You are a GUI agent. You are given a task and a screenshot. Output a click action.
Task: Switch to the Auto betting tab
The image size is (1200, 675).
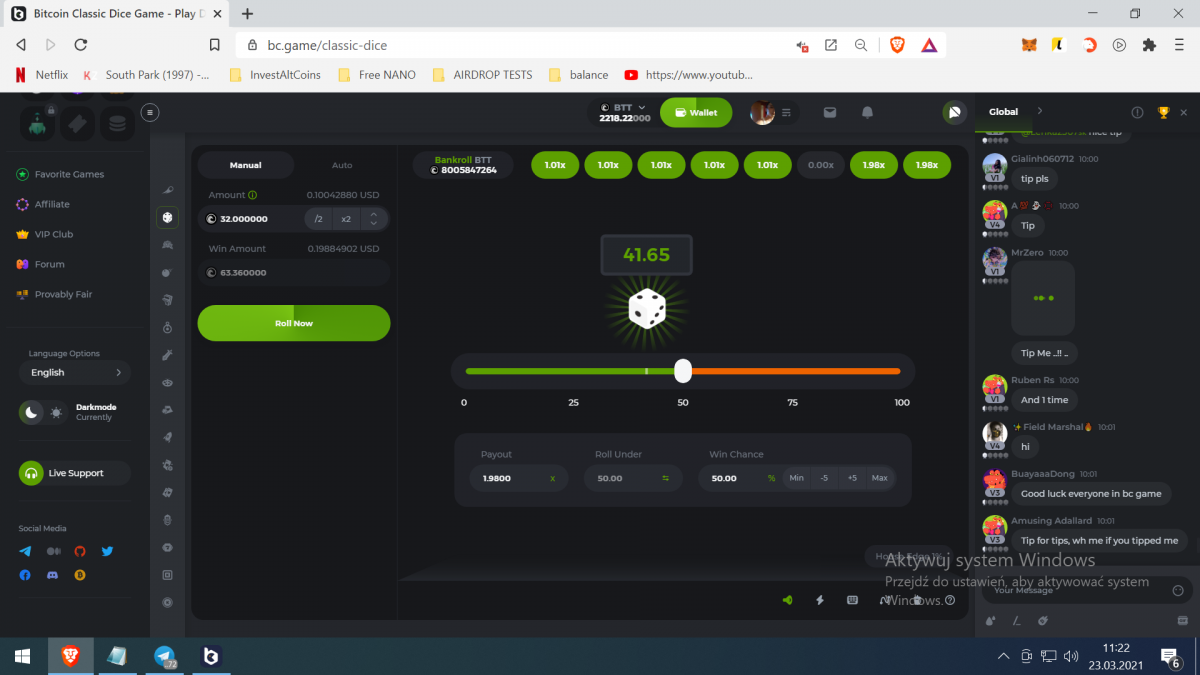[x=342, y=165]
